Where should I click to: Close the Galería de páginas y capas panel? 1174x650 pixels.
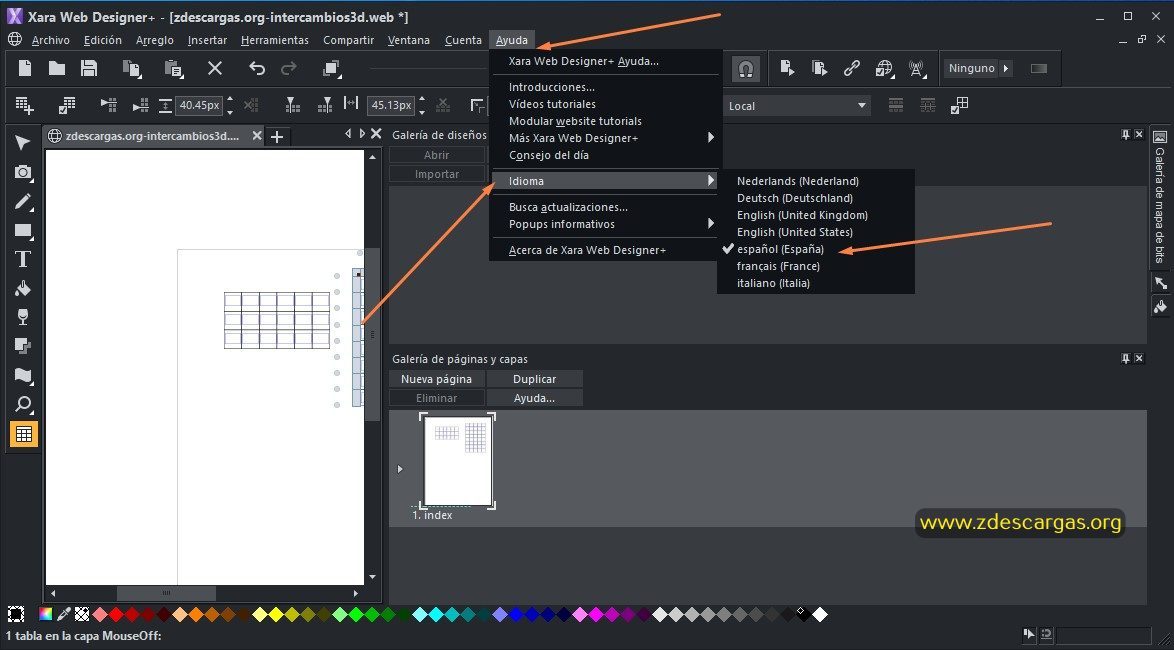(x=1139, y=359)
